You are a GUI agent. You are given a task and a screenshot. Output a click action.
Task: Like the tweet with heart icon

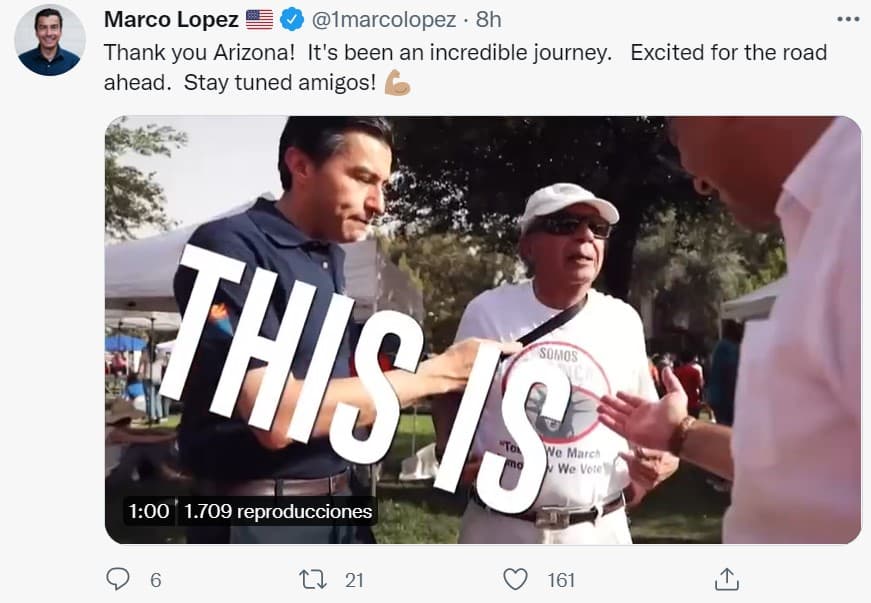[515, 579]
